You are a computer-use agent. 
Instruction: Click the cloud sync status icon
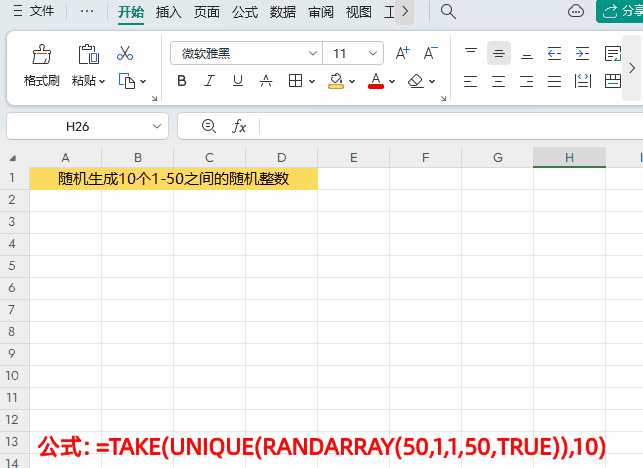[576, 11]
